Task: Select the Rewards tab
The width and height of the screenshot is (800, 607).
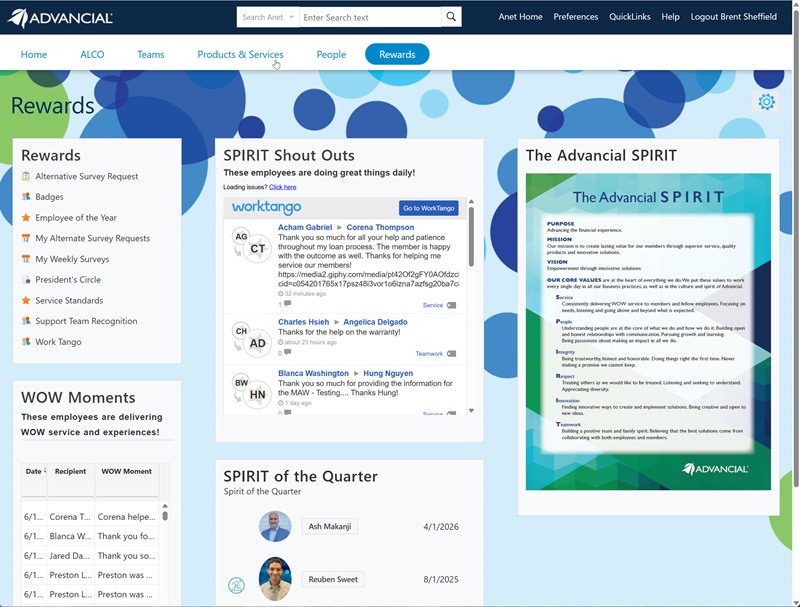Action: click(397, 54)
